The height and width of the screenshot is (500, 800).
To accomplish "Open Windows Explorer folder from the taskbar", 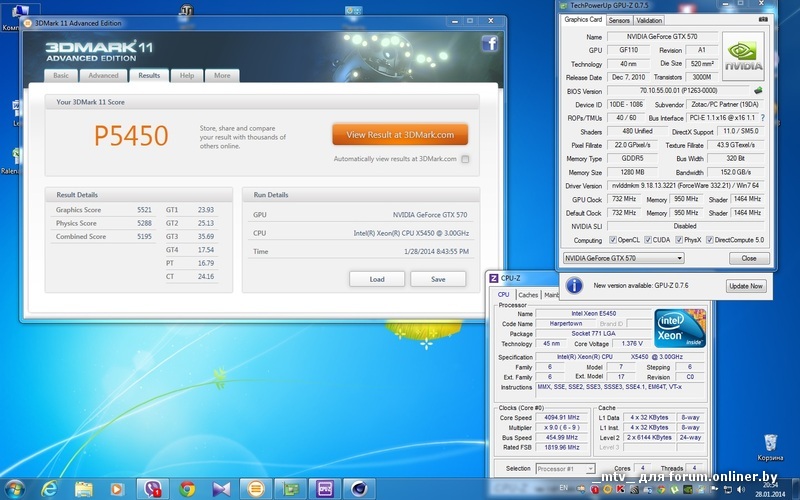I will pyautogui.click(x=84, y=489).
